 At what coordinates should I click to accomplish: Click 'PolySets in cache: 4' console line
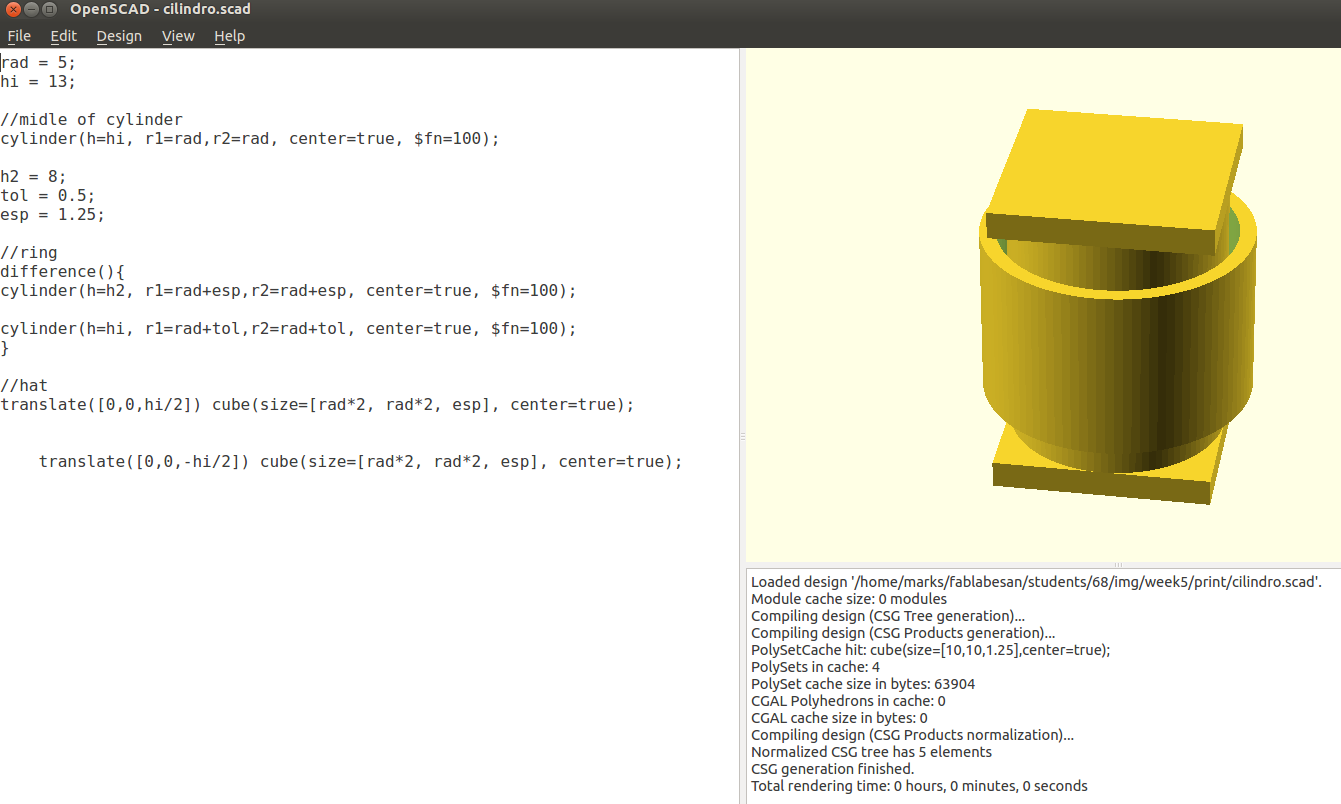(x=815, y=667)
